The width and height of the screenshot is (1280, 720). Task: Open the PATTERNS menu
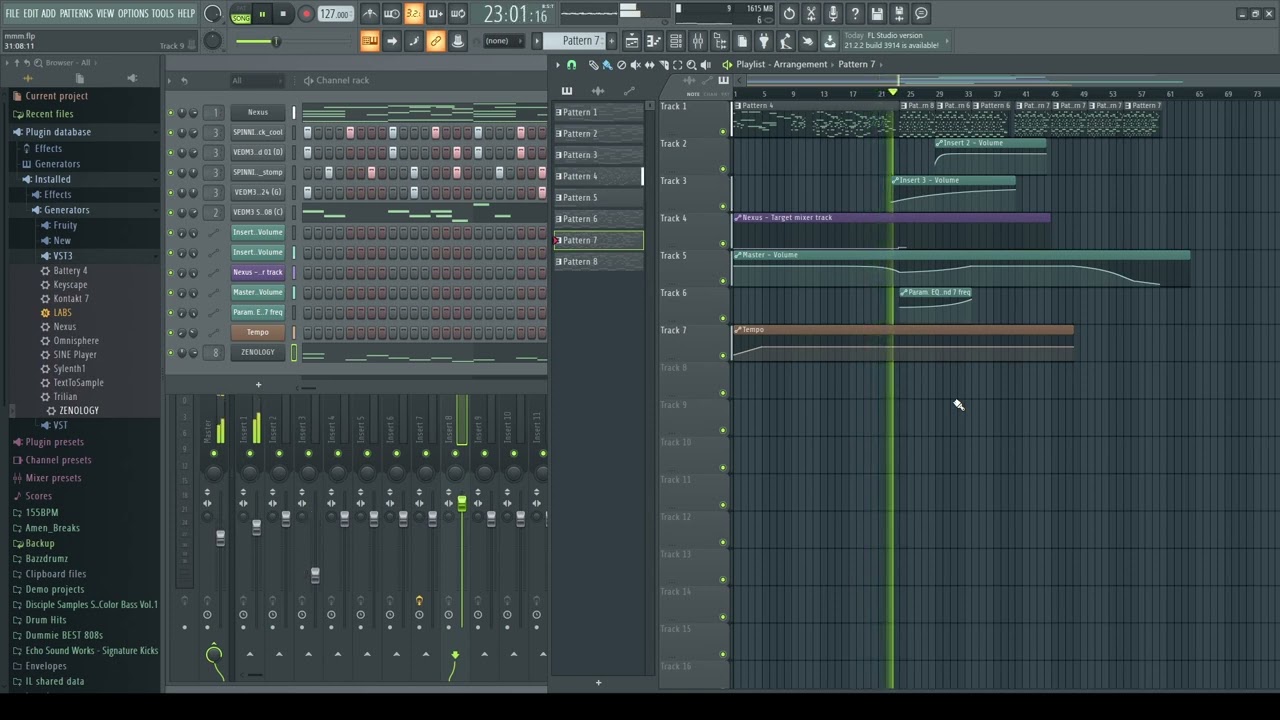click(76, 13)
